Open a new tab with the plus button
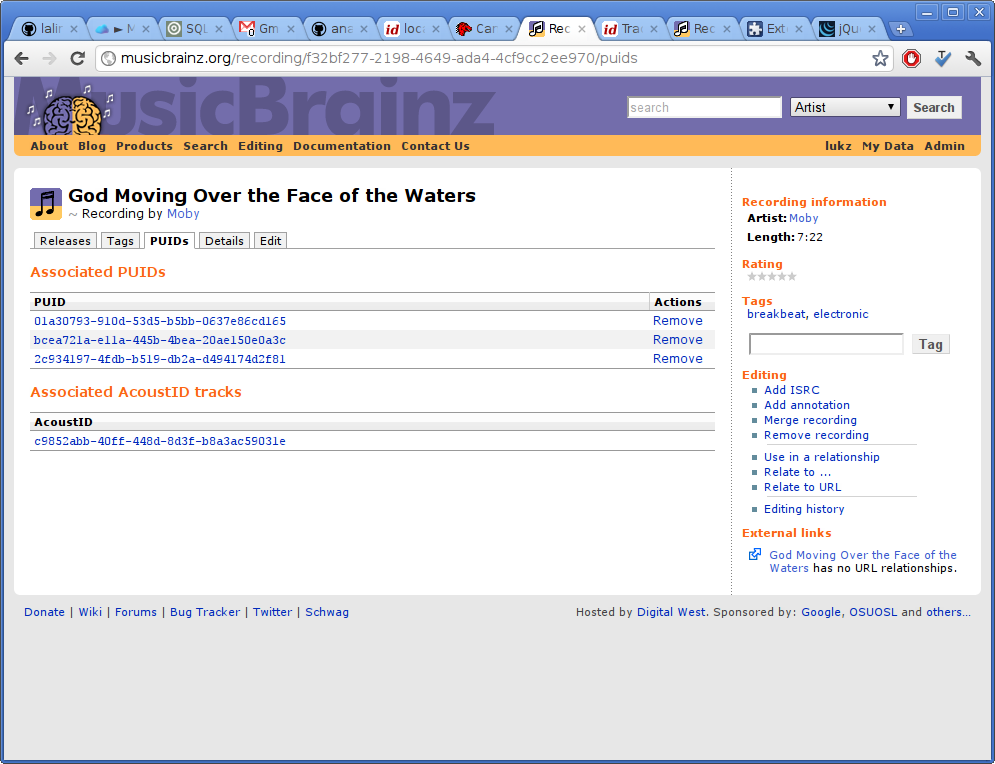Viewport: 995px width, 764px height. [900, 29]
